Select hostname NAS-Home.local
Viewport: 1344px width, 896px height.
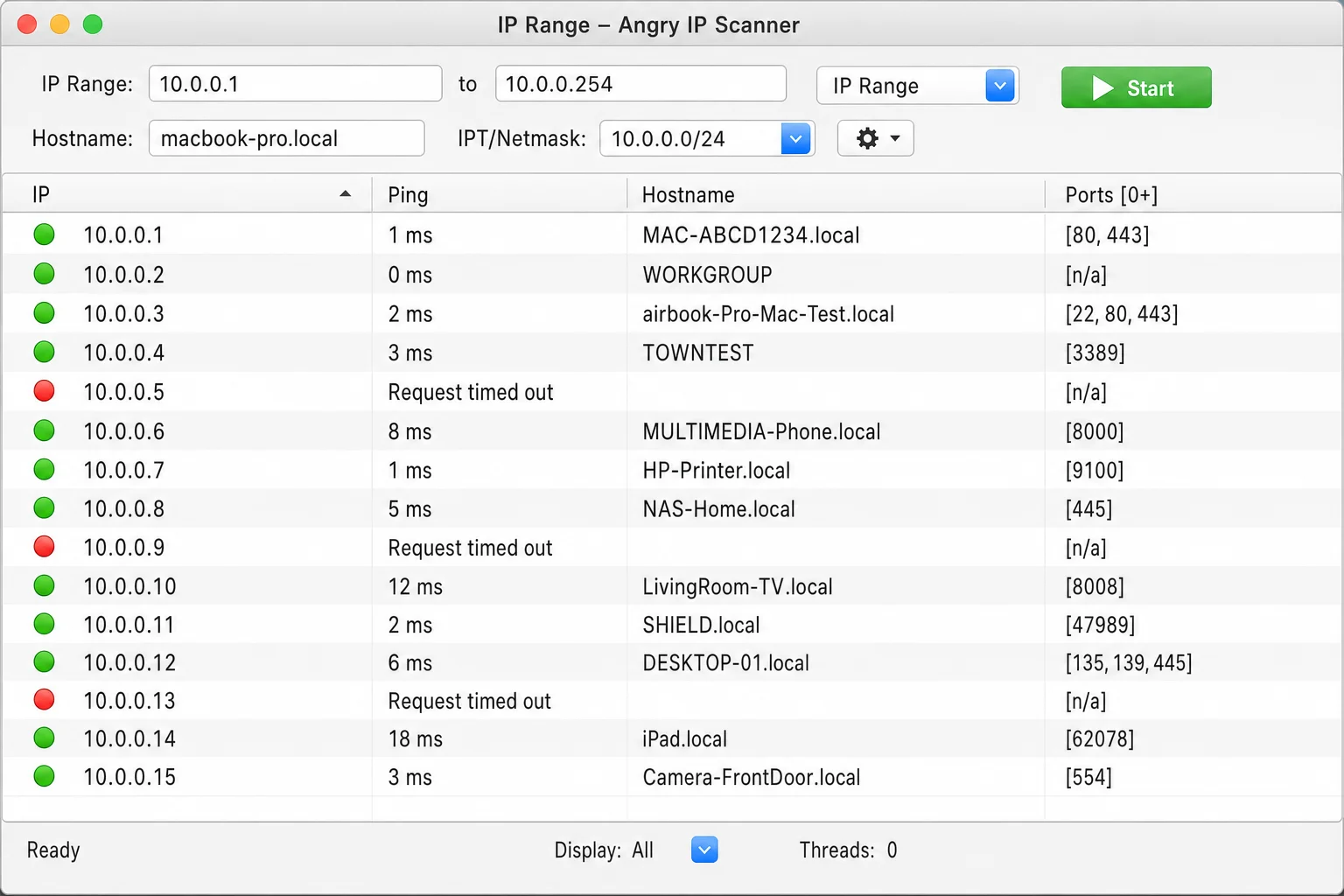(x=718, y=509)
